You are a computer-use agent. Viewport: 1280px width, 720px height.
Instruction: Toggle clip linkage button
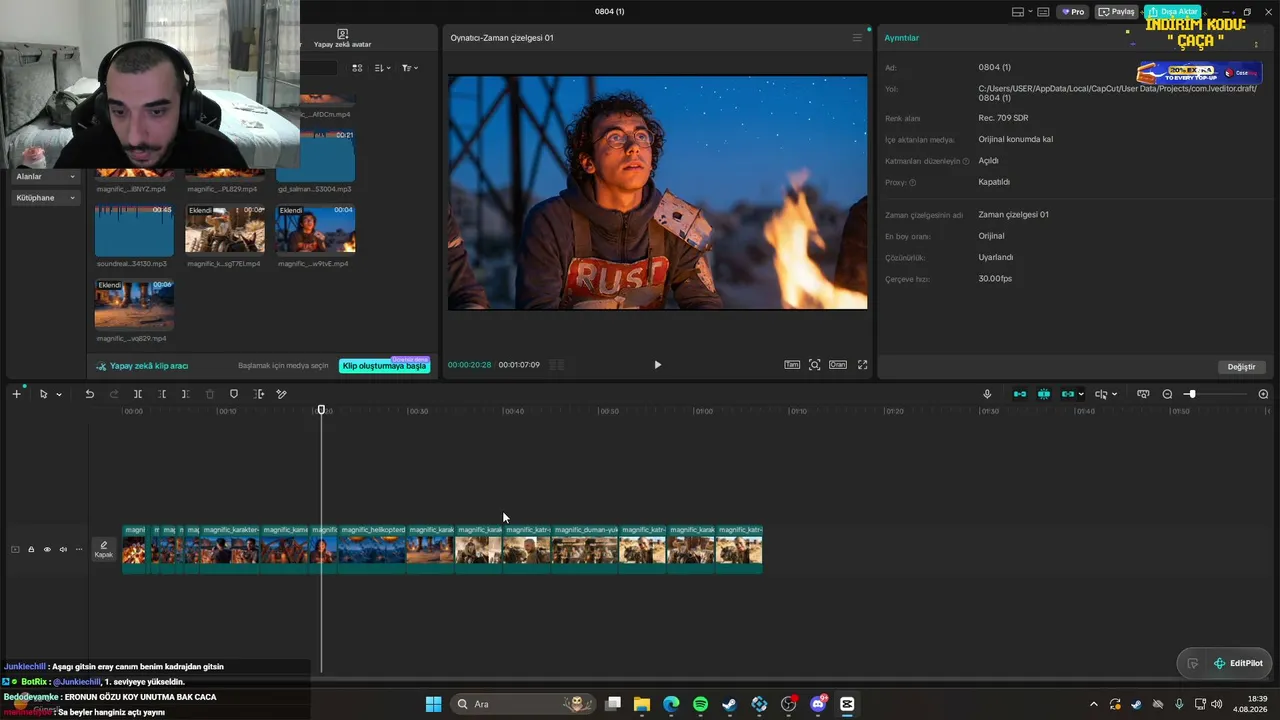click(1068, 394)
